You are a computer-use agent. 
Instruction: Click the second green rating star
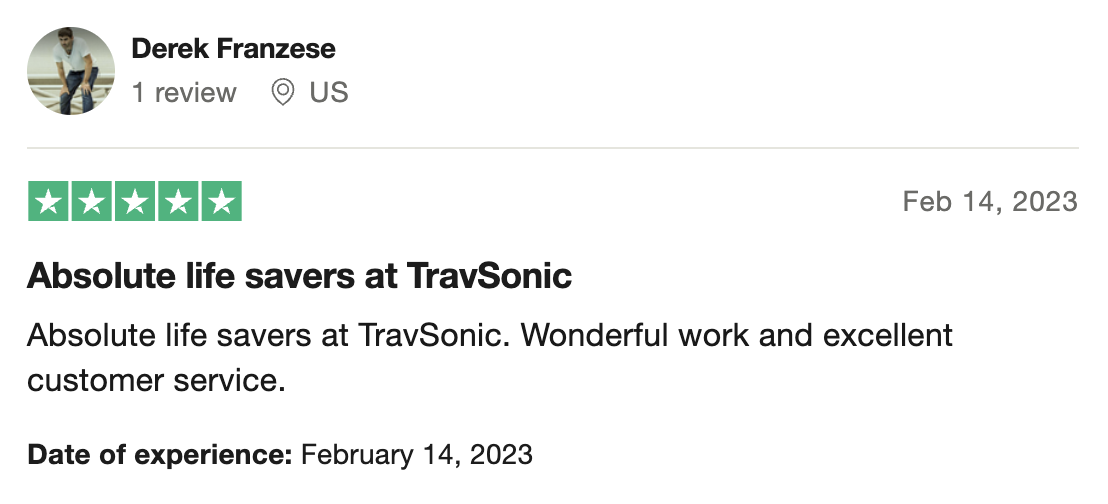coord(91,202)
